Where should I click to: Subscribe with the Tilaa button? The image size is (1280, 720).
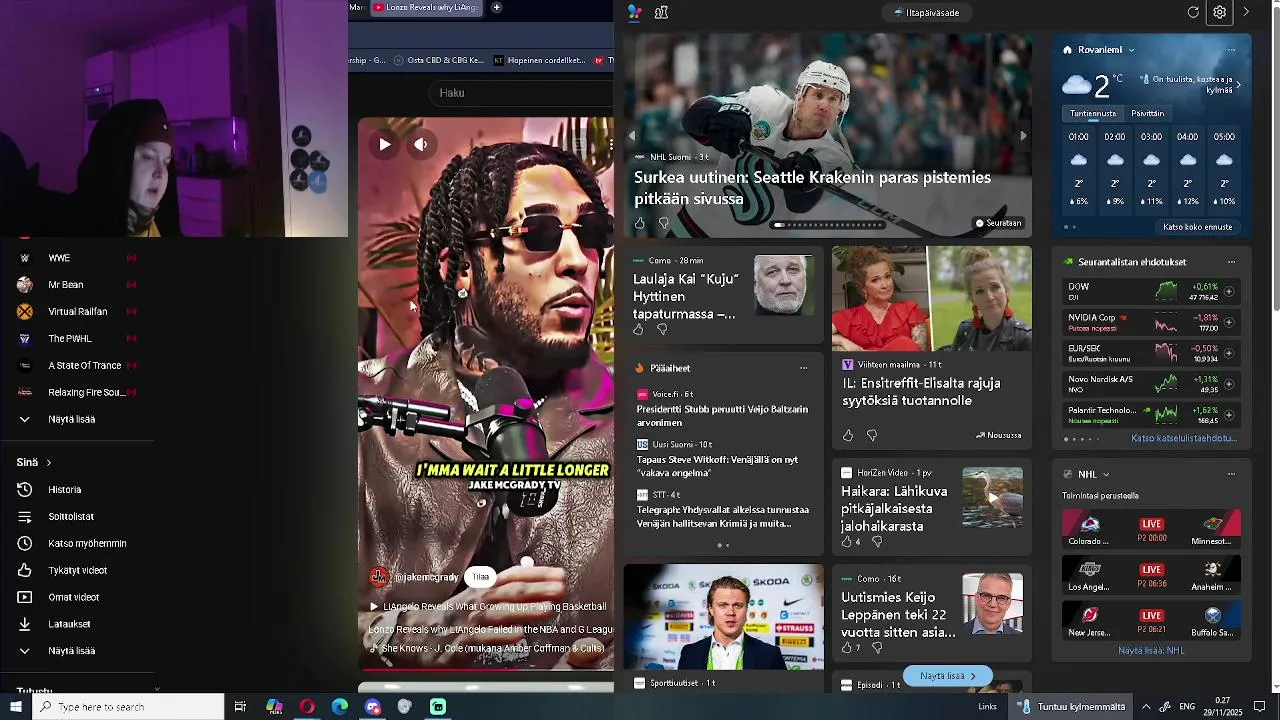[x=481, y=577]
